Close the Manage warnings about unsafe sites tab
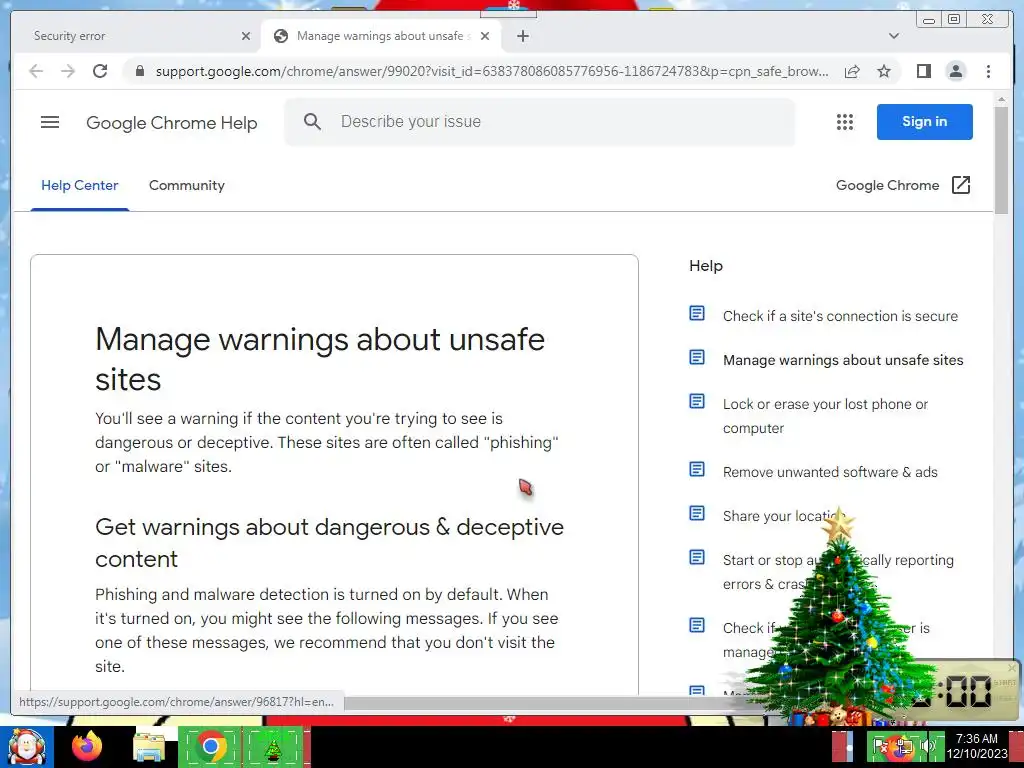The height and width of the screenshot is (768, 1024). tap(485, 36)
